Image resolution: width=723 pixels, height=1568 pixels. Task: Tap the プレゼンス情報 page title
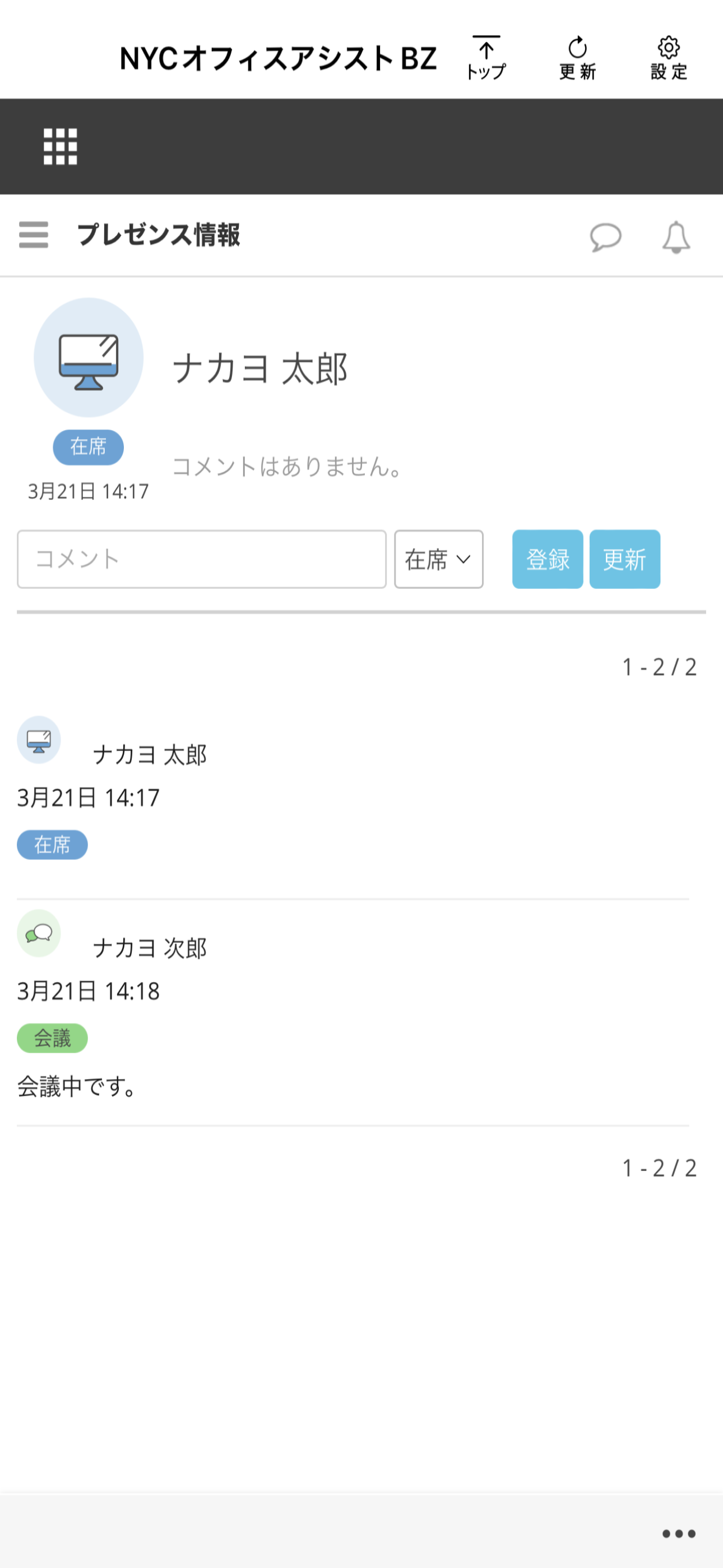158,235
